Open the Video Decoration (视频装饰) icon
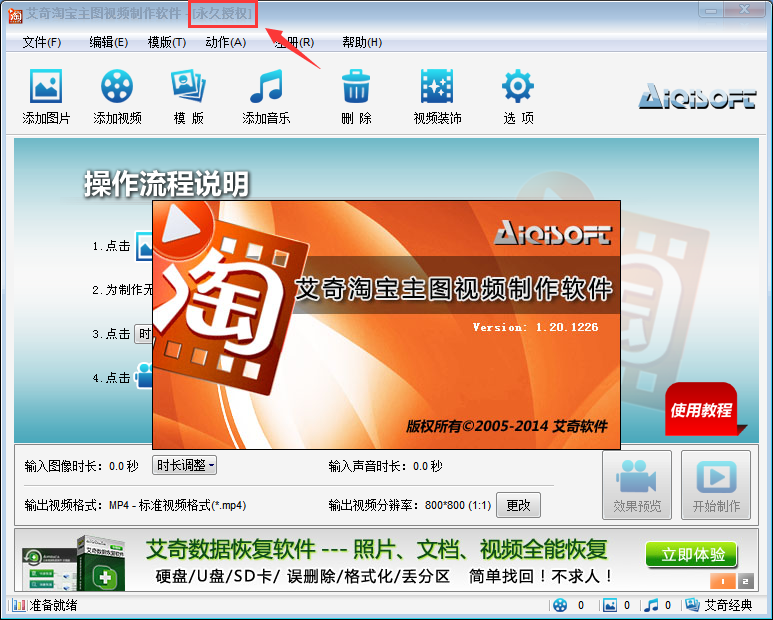The height and width of the screenshot is (620, 773). [x=437, y=86]
